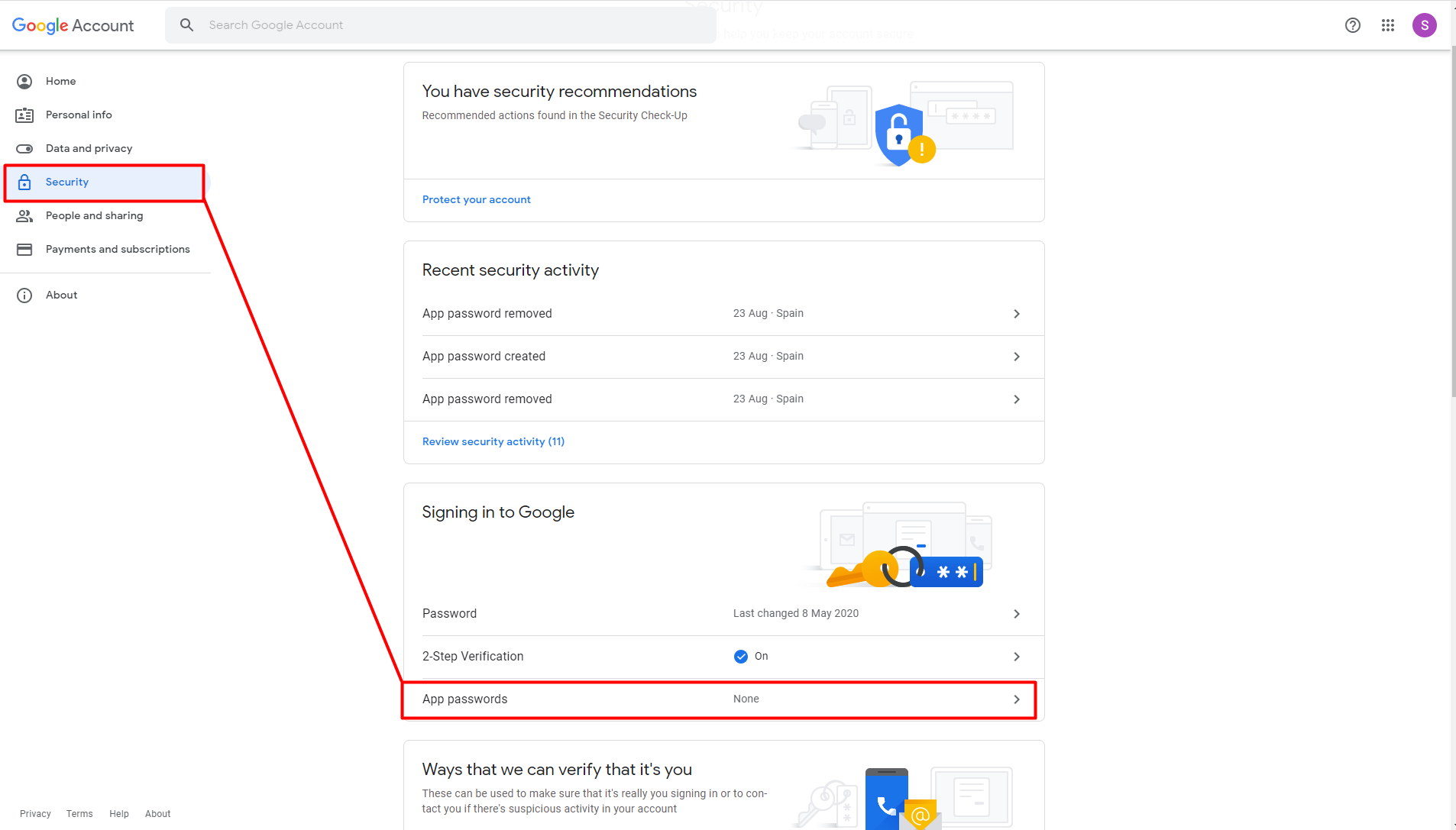The height and width of the screenshot is (830, 1456).
Task: Click the About info icon
Action: point(24,296)
